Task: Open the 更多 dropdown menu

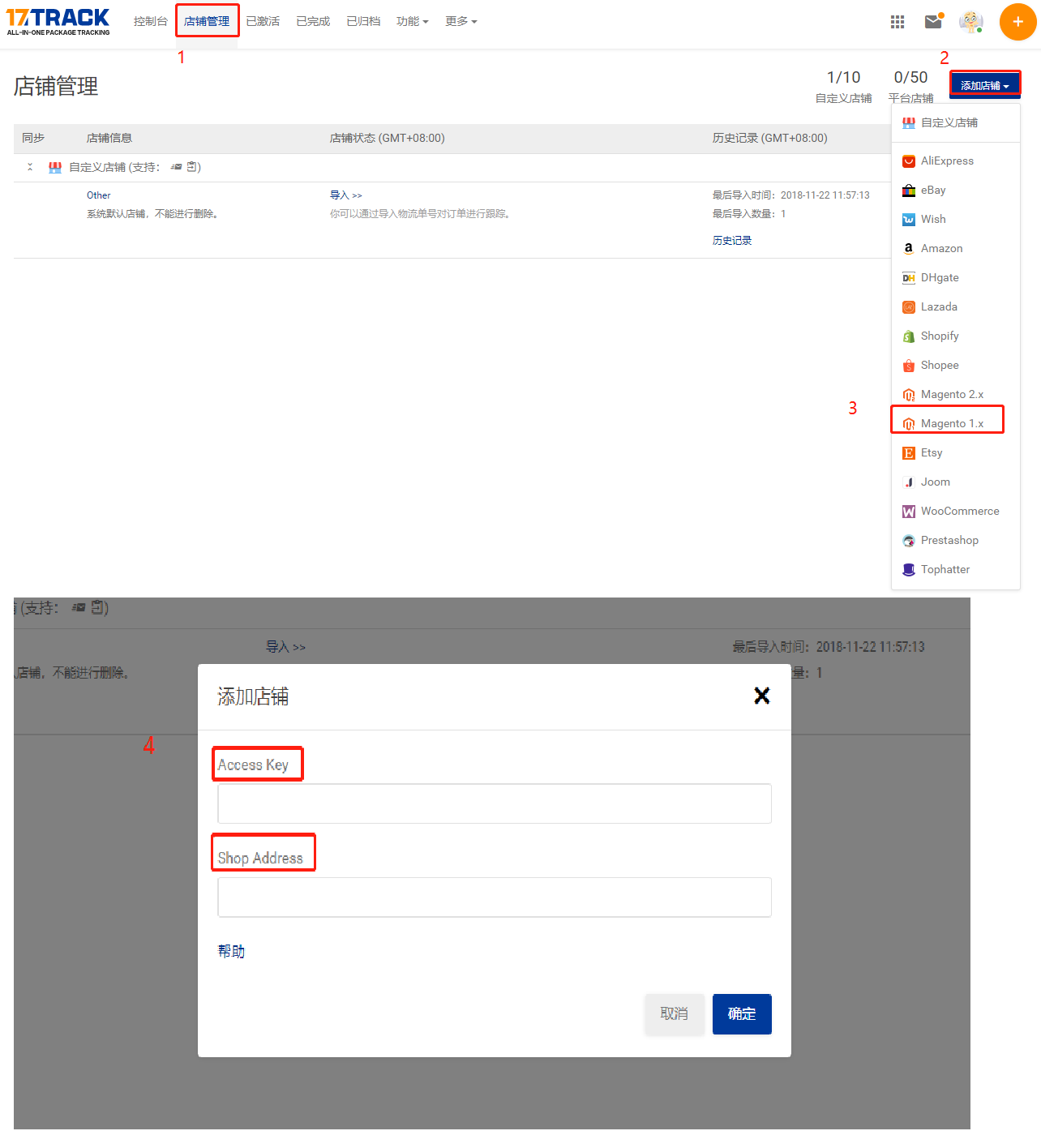Action: pos(461,21)
